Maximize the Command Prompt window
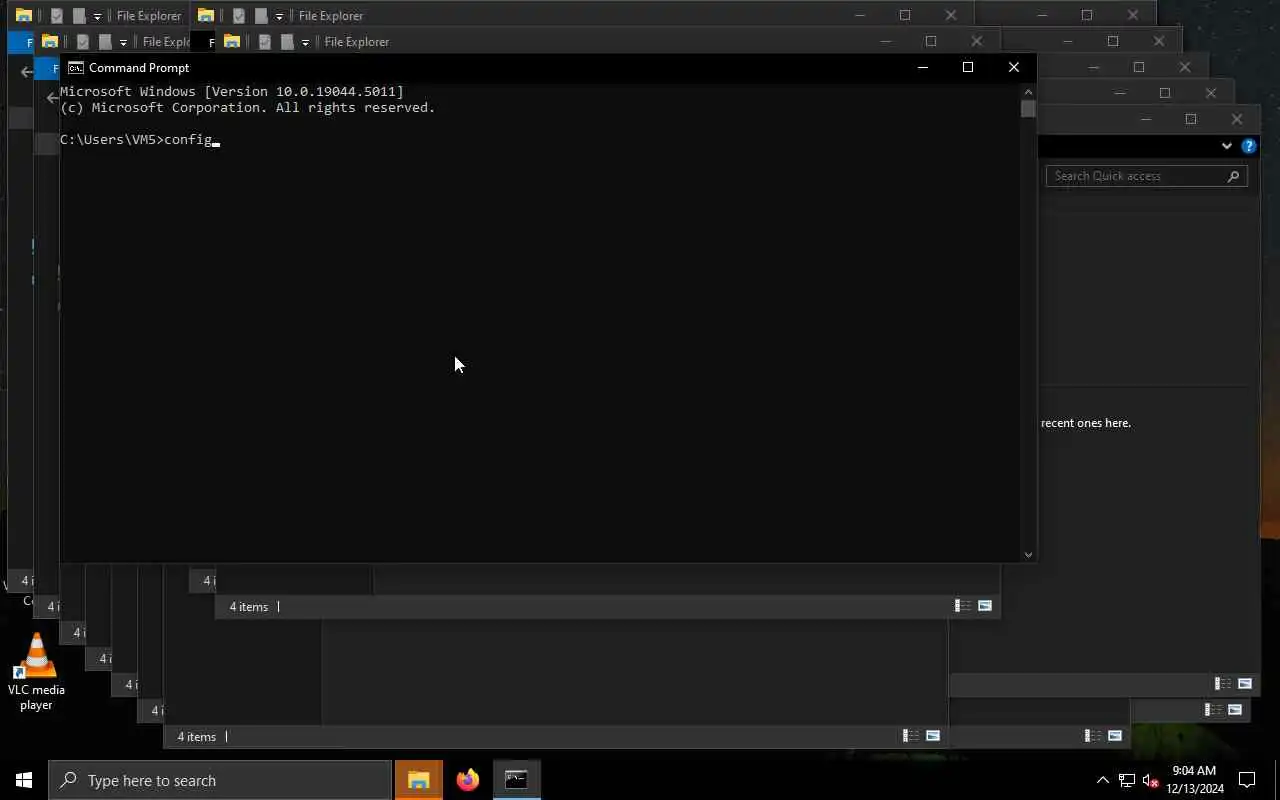This screenshot has height=800, width=1280. click(968, 67)
